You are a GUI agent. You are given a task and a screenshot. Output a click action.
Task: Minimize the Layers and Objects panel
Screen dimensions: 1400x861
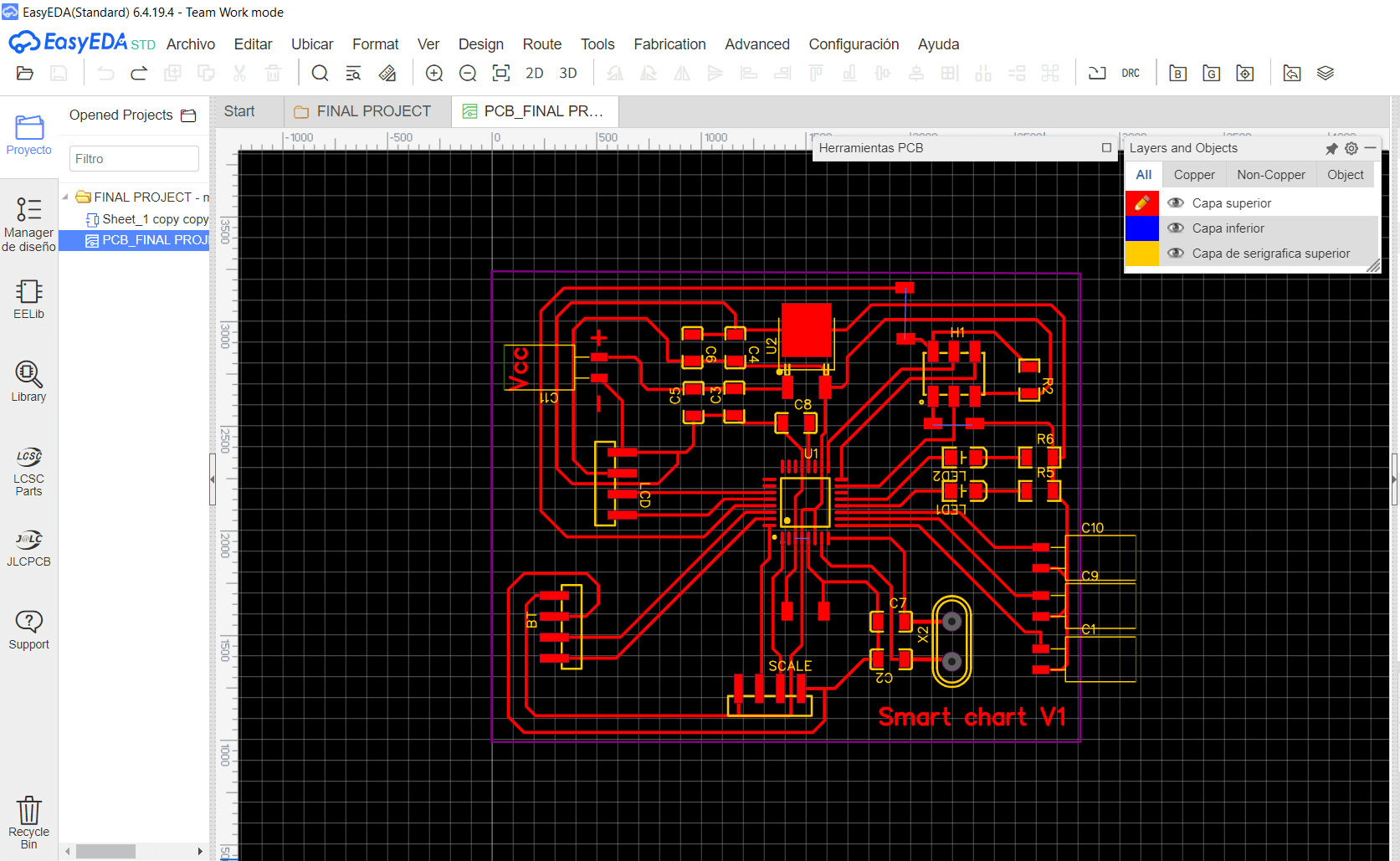pos(1370,148)
